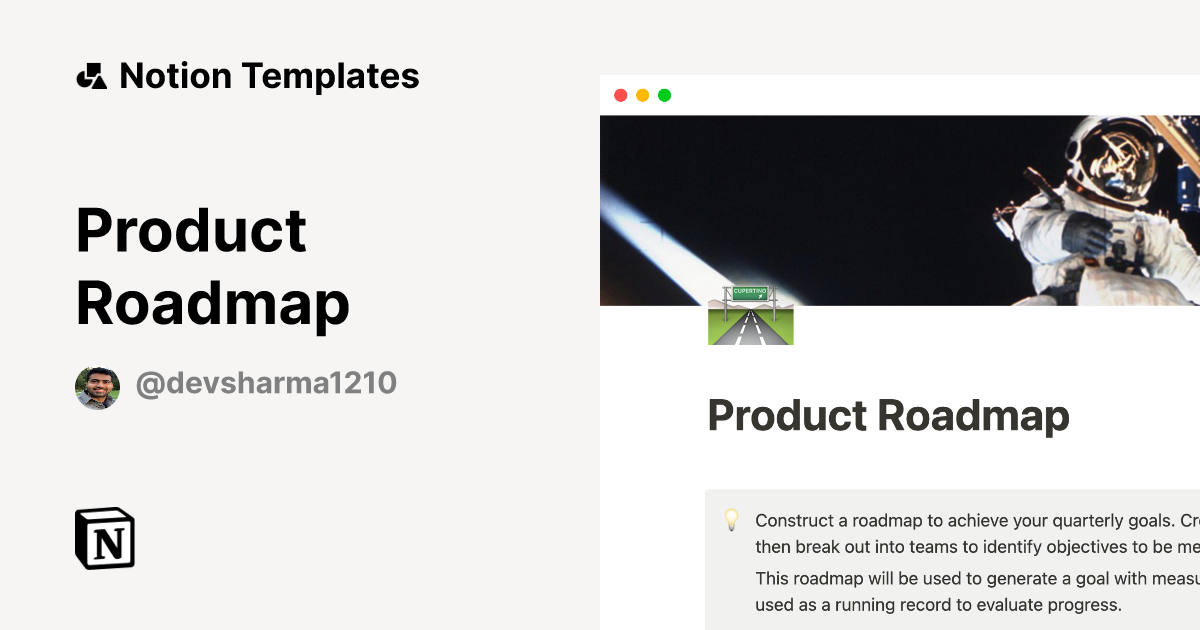Click the lightbulb icon inside the callout
The width and height of the screenshot is (1200, 630).
[x=731, y=521]
